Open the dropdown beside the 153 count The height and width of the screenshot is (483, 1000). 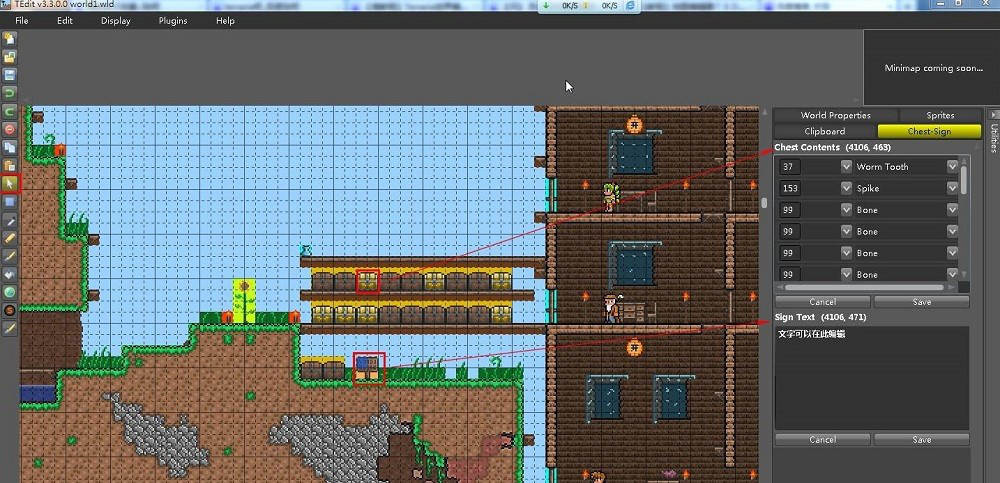846,188
